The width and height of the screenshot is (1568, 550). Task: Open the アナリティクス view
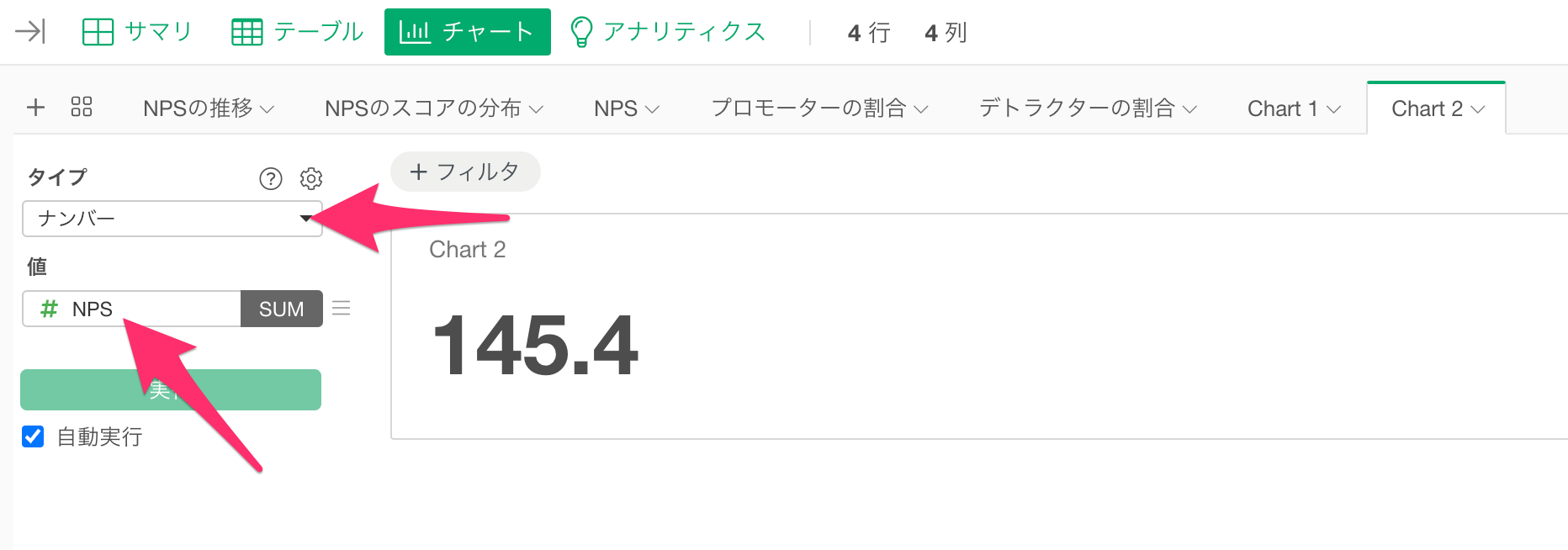(x=668, y=32)
